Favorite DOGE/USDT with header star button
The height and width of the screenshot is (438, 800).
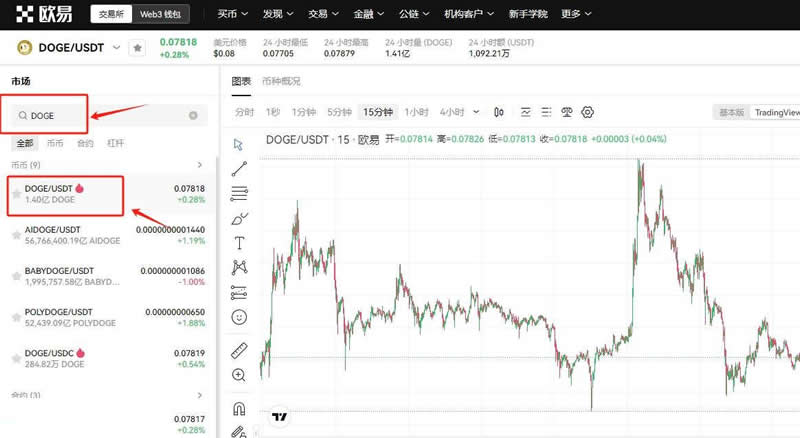(137, 47)
